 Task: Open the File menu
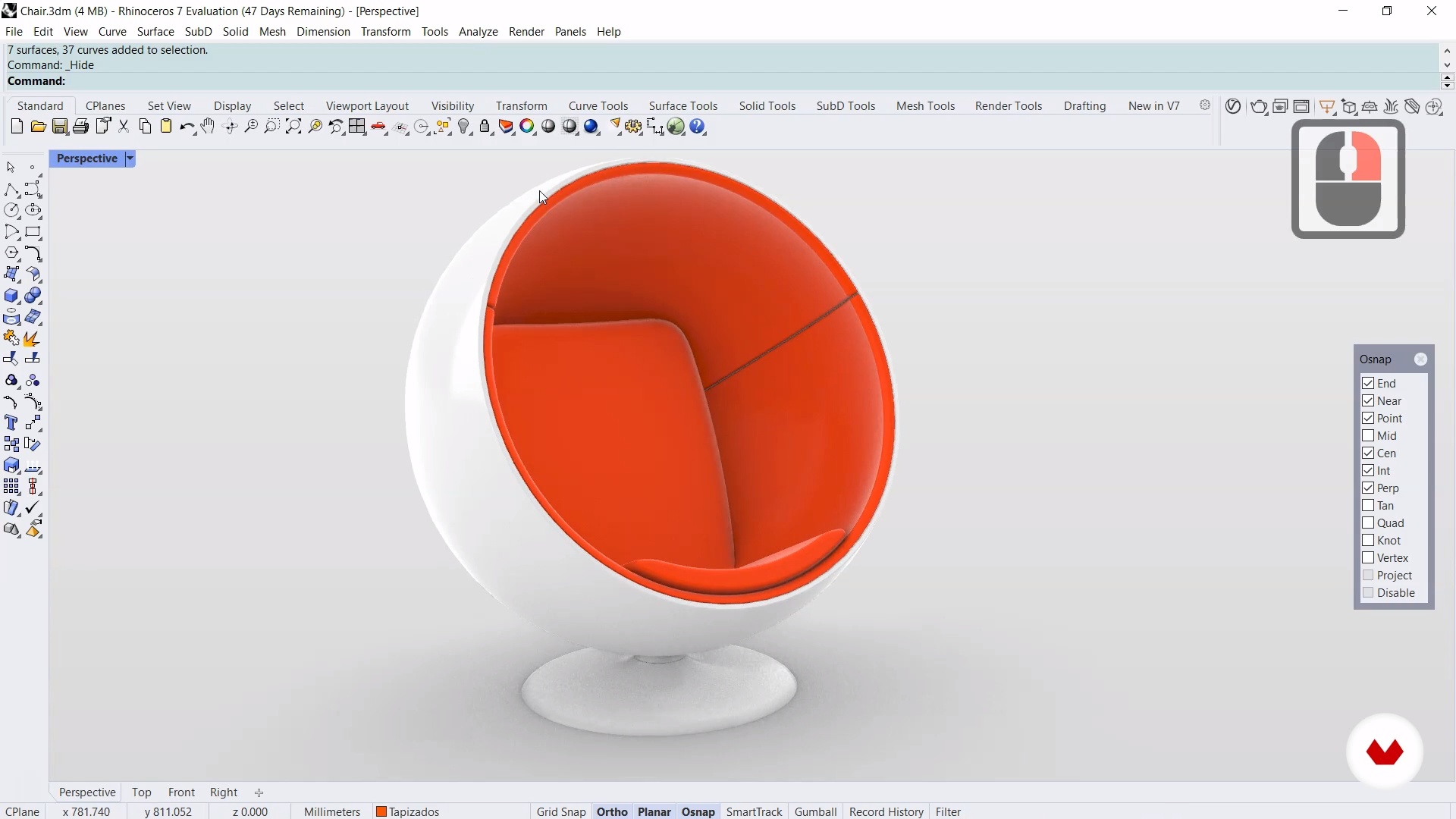tap(14, 32)
